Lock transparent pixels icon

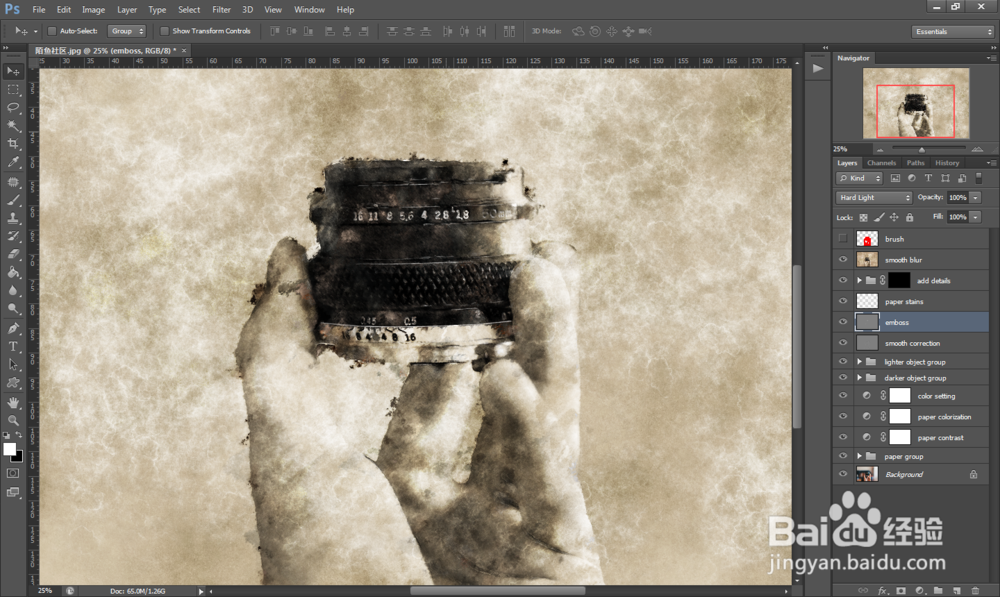pyautogui.click(x=863, y=217)
